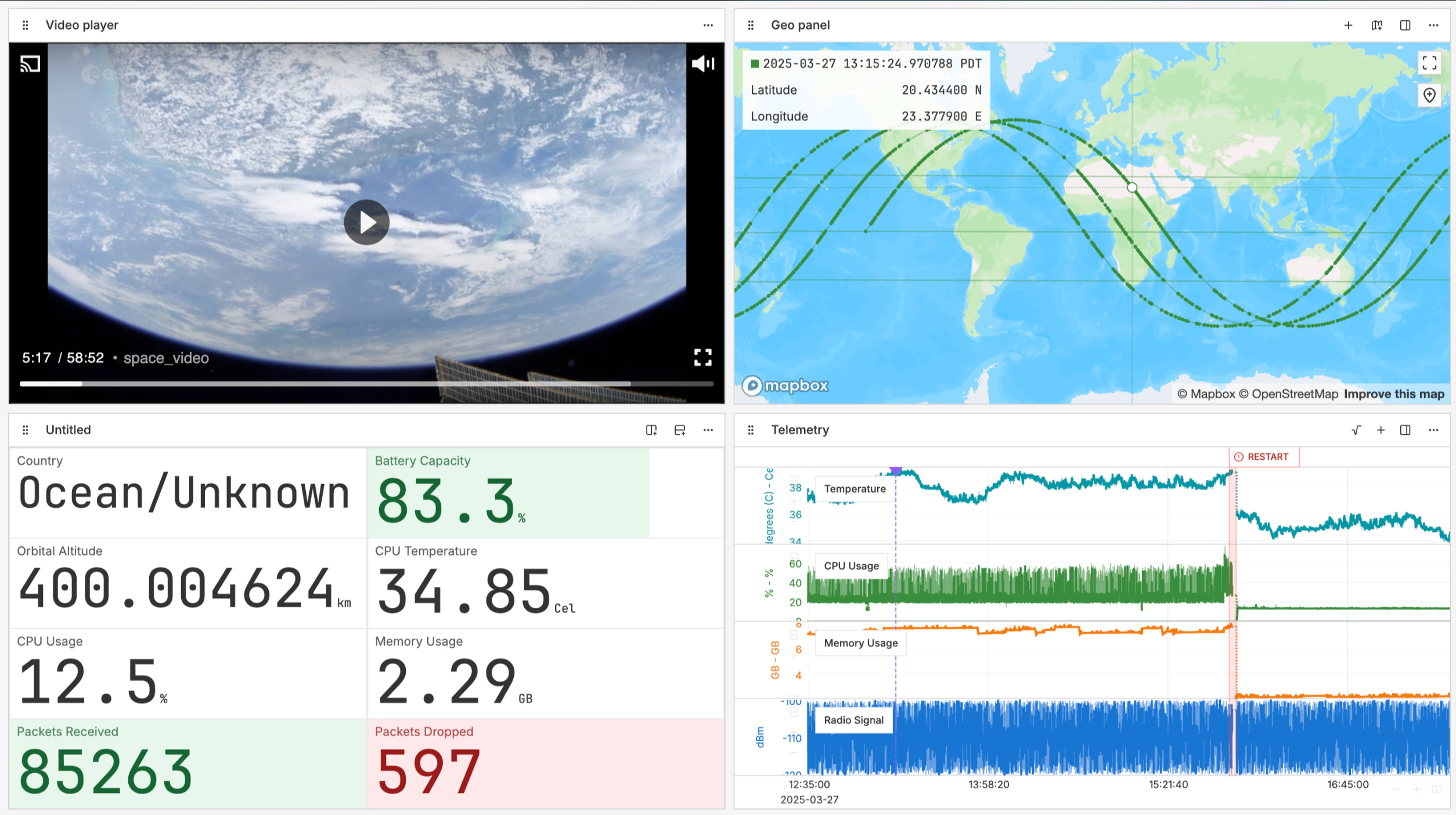1456x815 pixels.
Task: Click the split-panel icon in the Telemetry header
Action: 1405,430
